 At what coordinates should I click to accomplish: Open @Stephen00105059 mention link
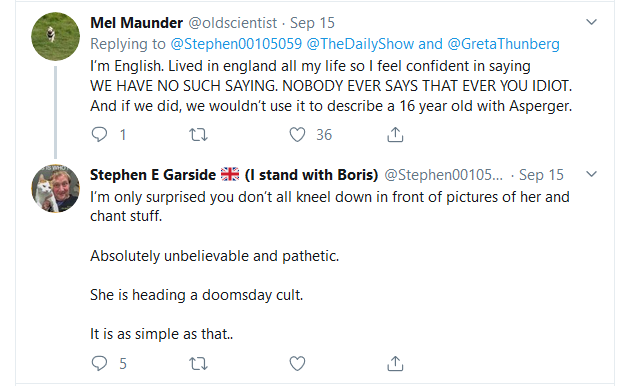coord(236,44)
